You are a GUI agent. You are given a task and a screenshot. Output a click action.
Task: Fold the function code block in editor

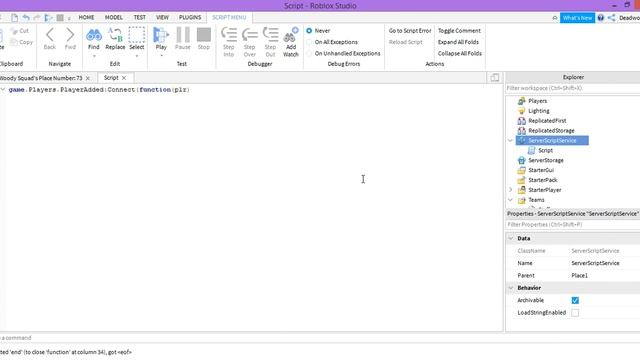(x=3, y=89)
